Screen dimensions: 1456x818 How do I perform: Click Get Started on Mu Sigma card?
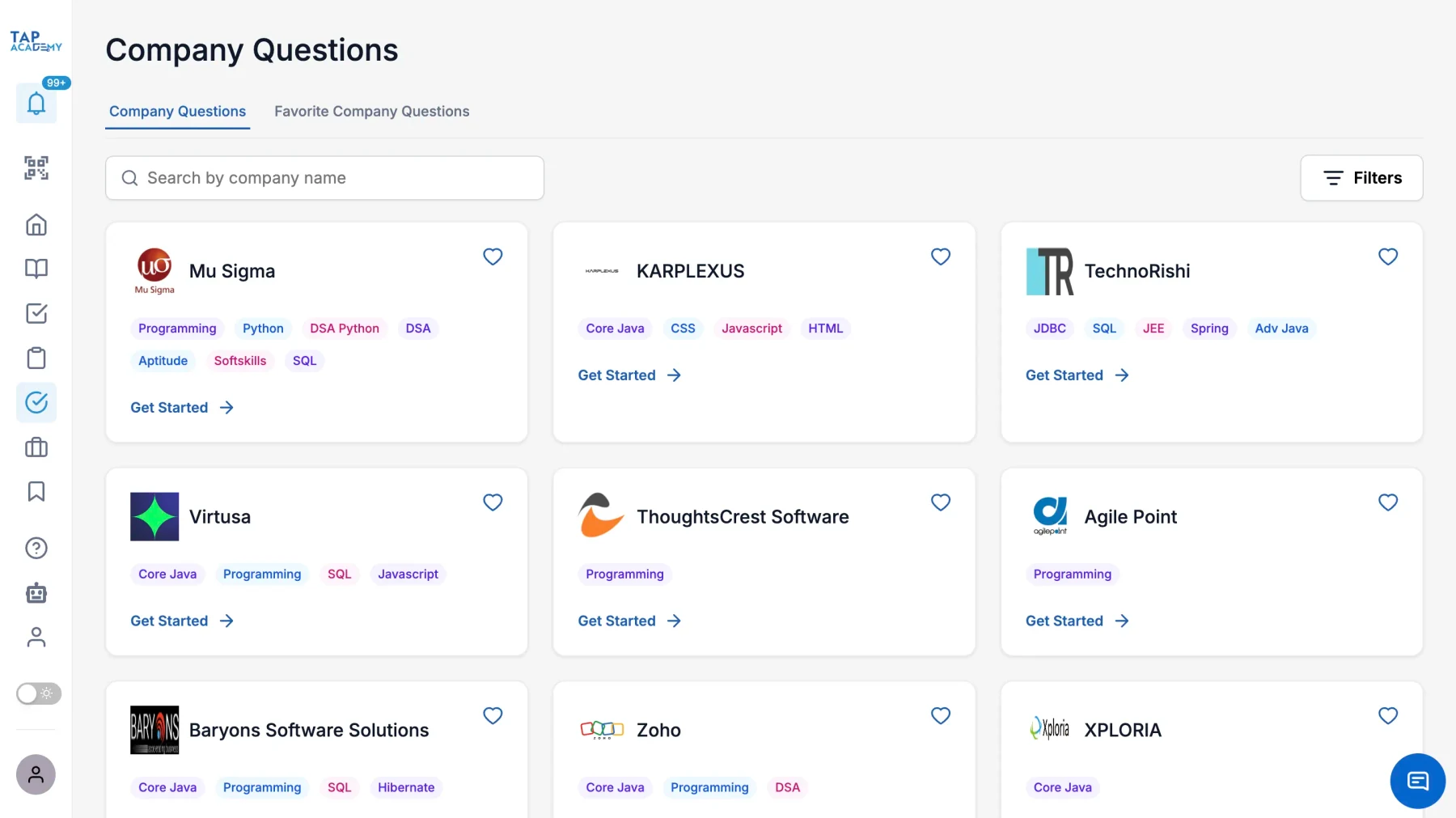click(x=182, y=408)
